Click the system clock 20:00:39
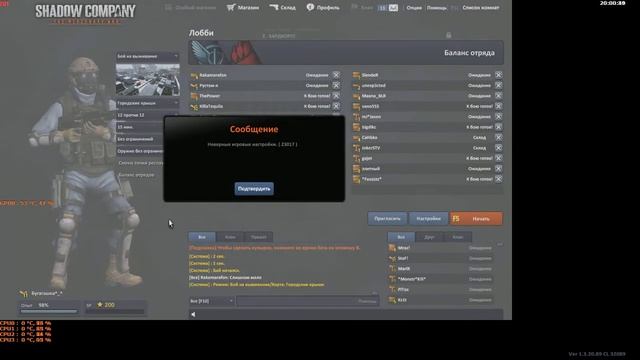The width and height of the screenshot is (640, 360). [612, 3]
